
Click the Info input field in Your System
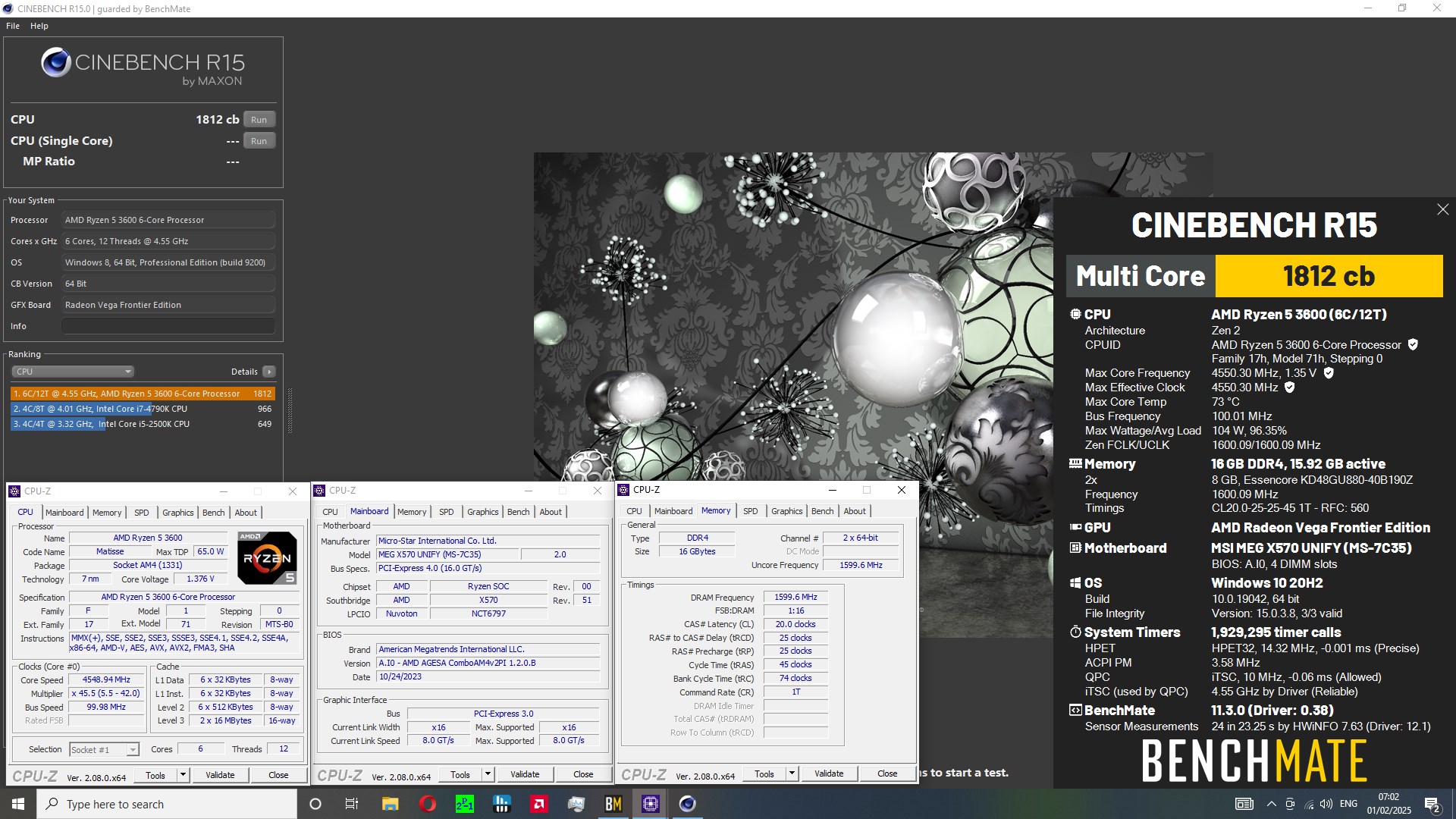[168, 326]
